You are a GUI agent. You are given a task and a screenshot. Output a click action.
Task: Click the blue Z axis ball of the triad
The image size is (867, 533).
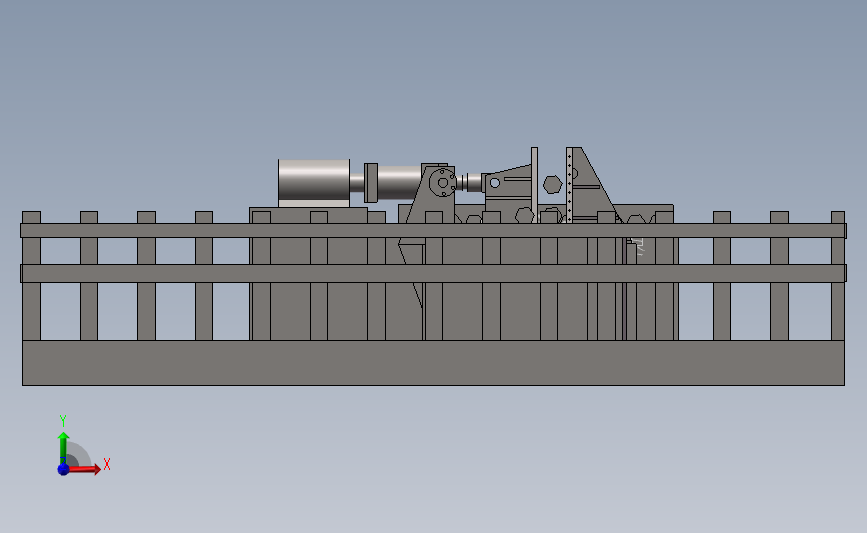tap(63, 469)
